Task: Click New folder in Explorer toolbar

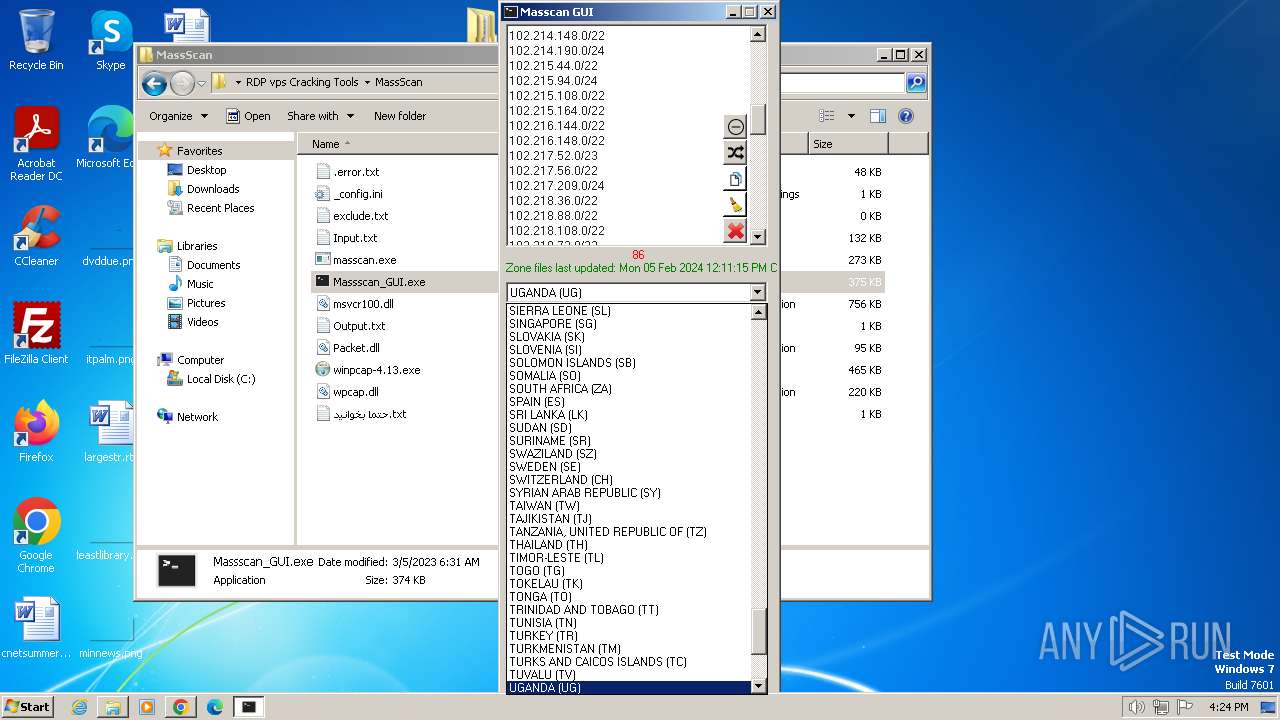Action: tap(400, 116)
